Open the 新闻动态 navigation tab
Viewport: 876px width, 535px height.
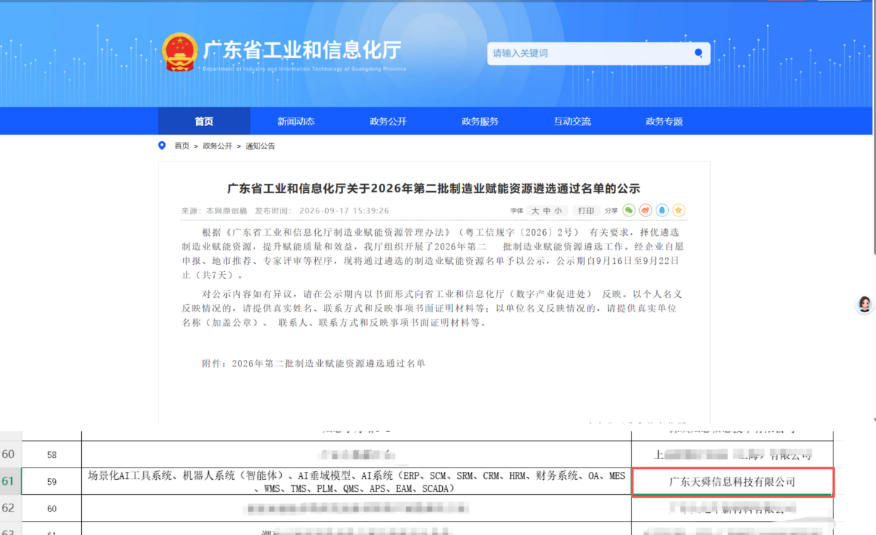click(296, 121)
